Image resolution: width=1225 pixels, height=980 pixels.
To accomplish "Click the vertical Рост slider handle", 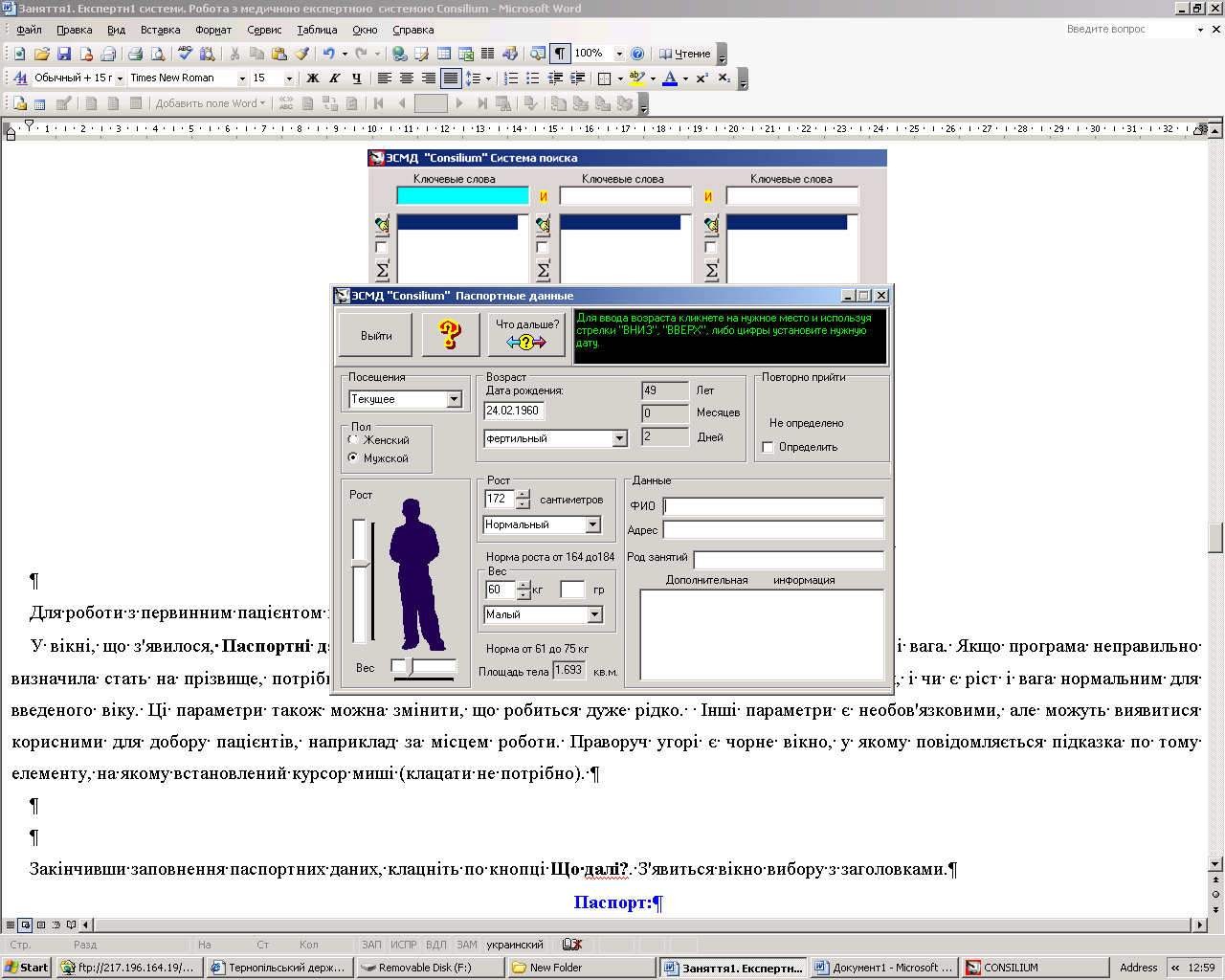I will click(360, 564).
